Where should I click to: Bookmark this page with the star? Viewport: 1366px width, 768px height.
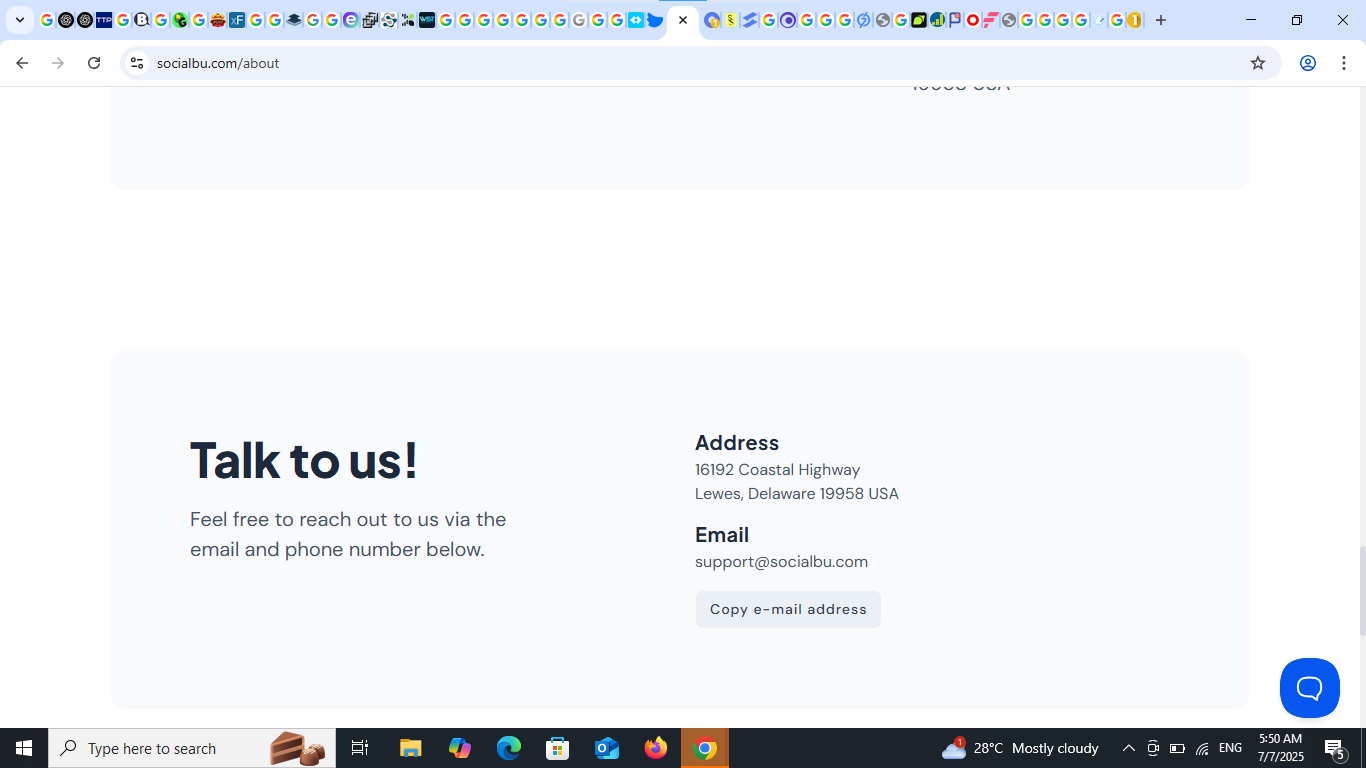[1258, 63]
